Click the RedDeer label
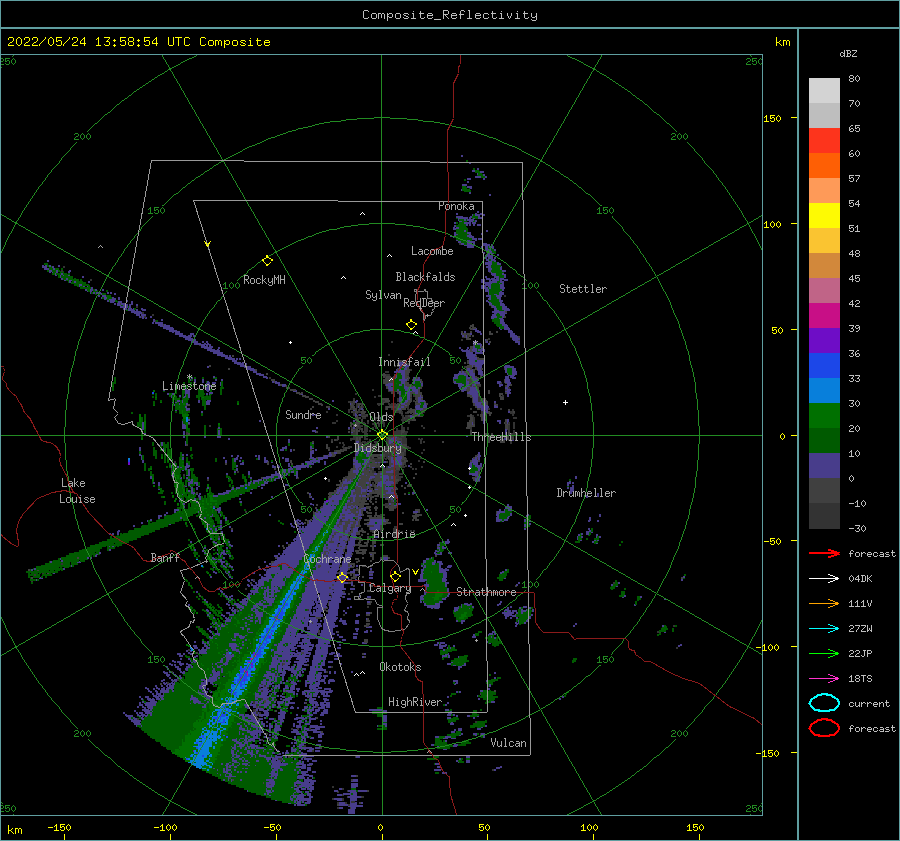The image size is (900, 841). [x=424, y=303]
